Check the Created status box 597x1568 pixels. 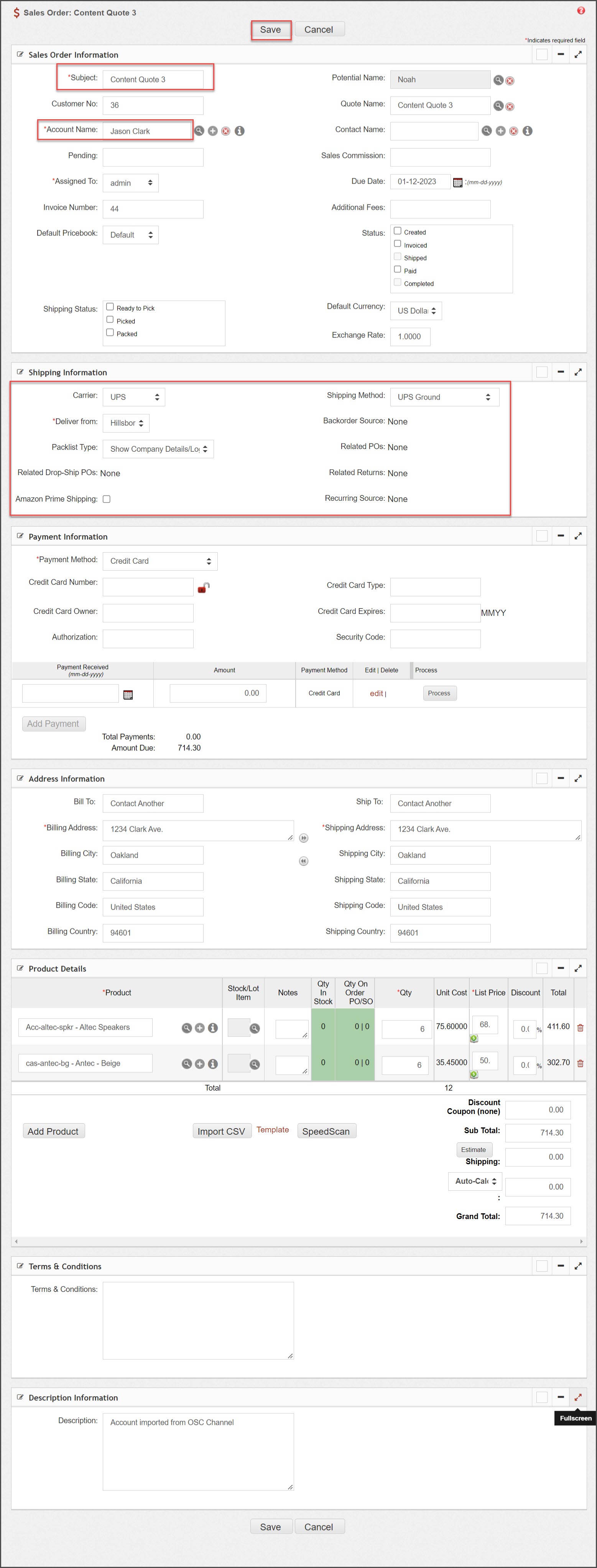[x=397, y=231]
